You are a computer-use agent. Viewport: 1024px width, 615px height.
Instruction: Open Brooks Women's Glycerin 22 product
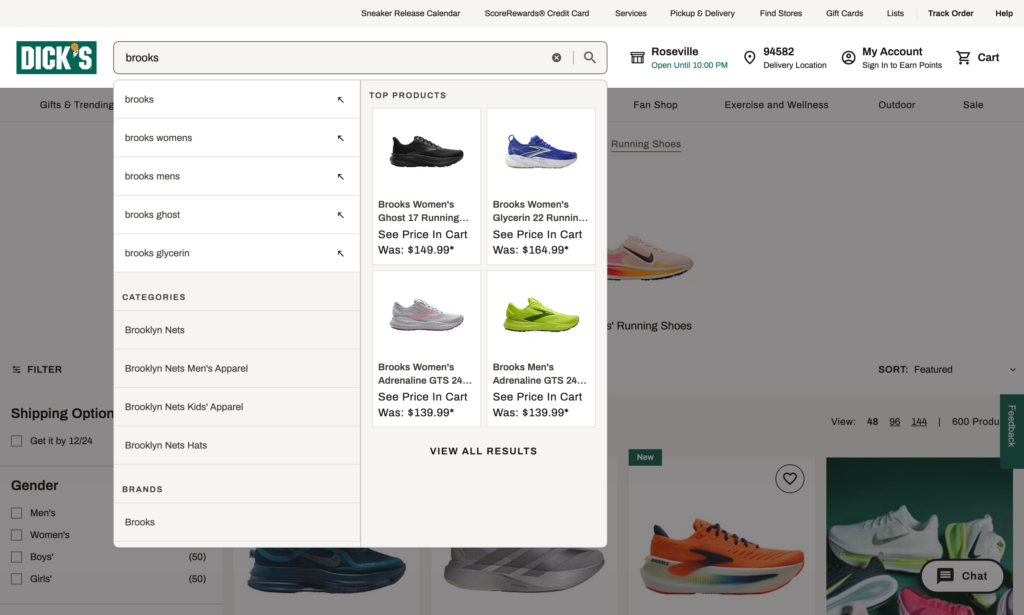coord(541,186)
